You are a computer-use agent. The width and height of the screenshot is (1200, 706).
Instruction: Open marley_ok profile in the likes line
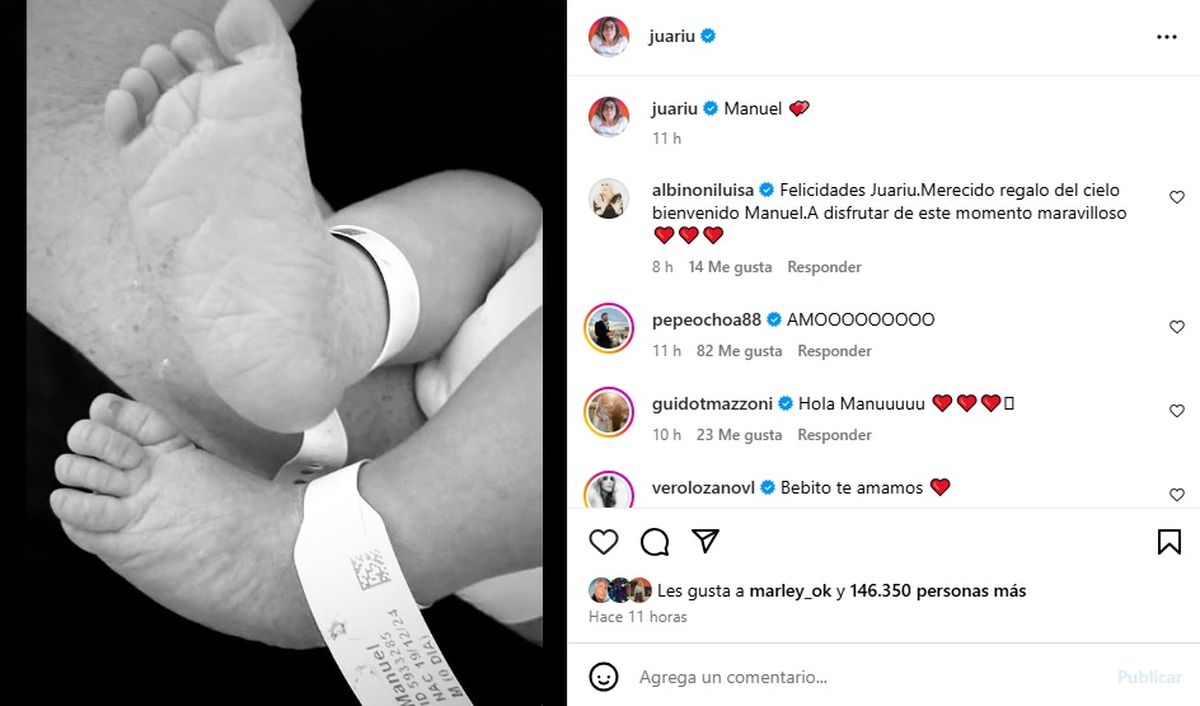790,591
